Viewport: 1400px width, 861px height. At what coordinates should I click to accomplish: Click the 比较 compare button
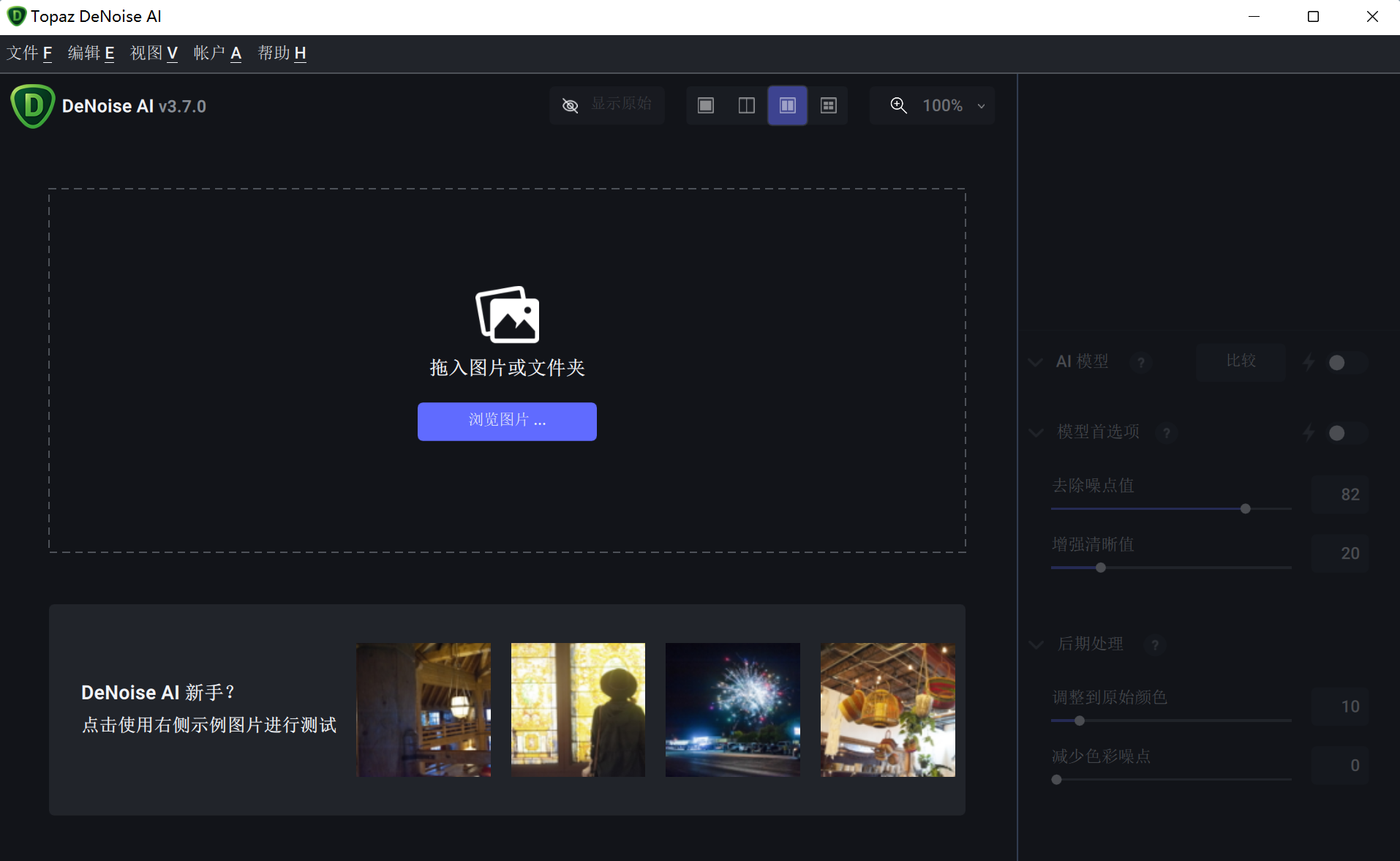(1241, 361)
